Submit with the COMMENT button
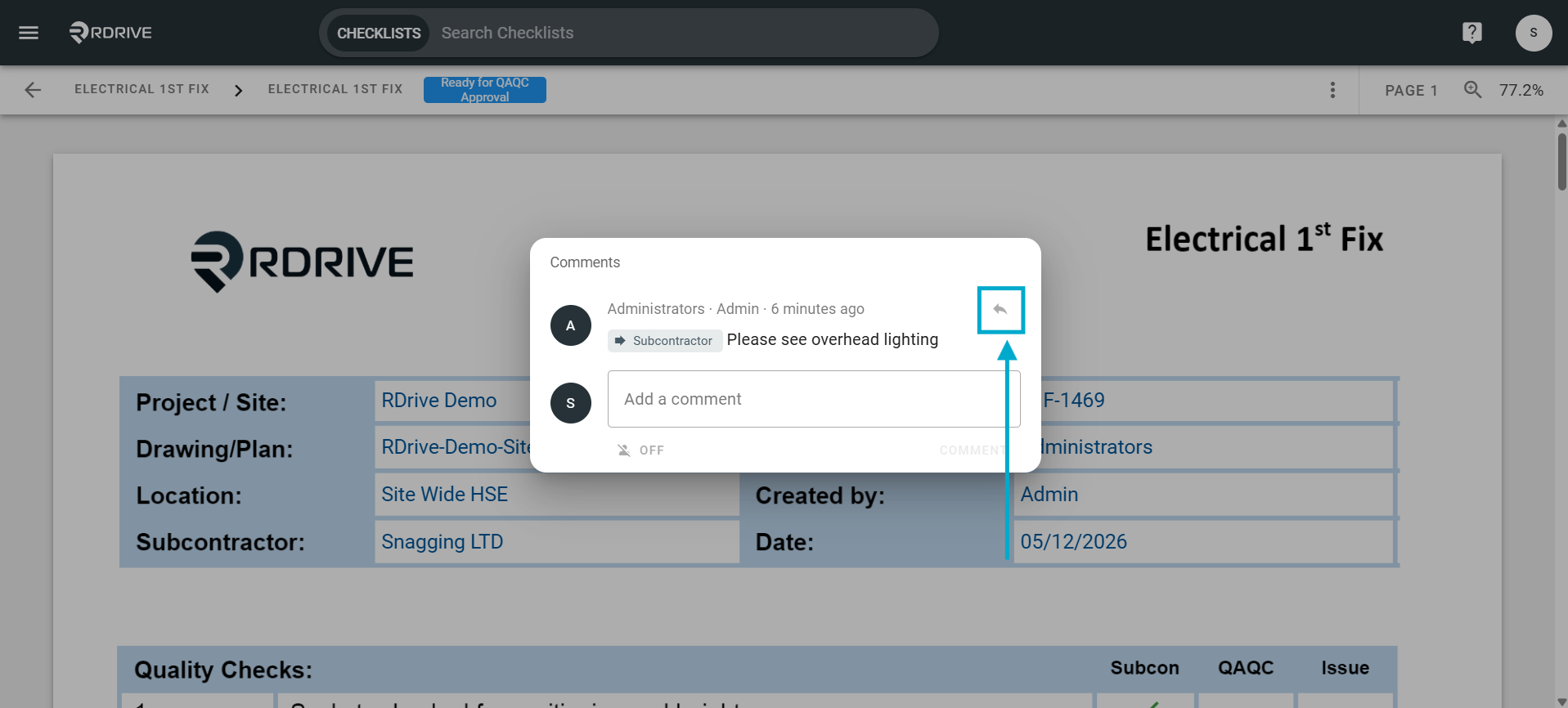 click(x=972, y=450)
